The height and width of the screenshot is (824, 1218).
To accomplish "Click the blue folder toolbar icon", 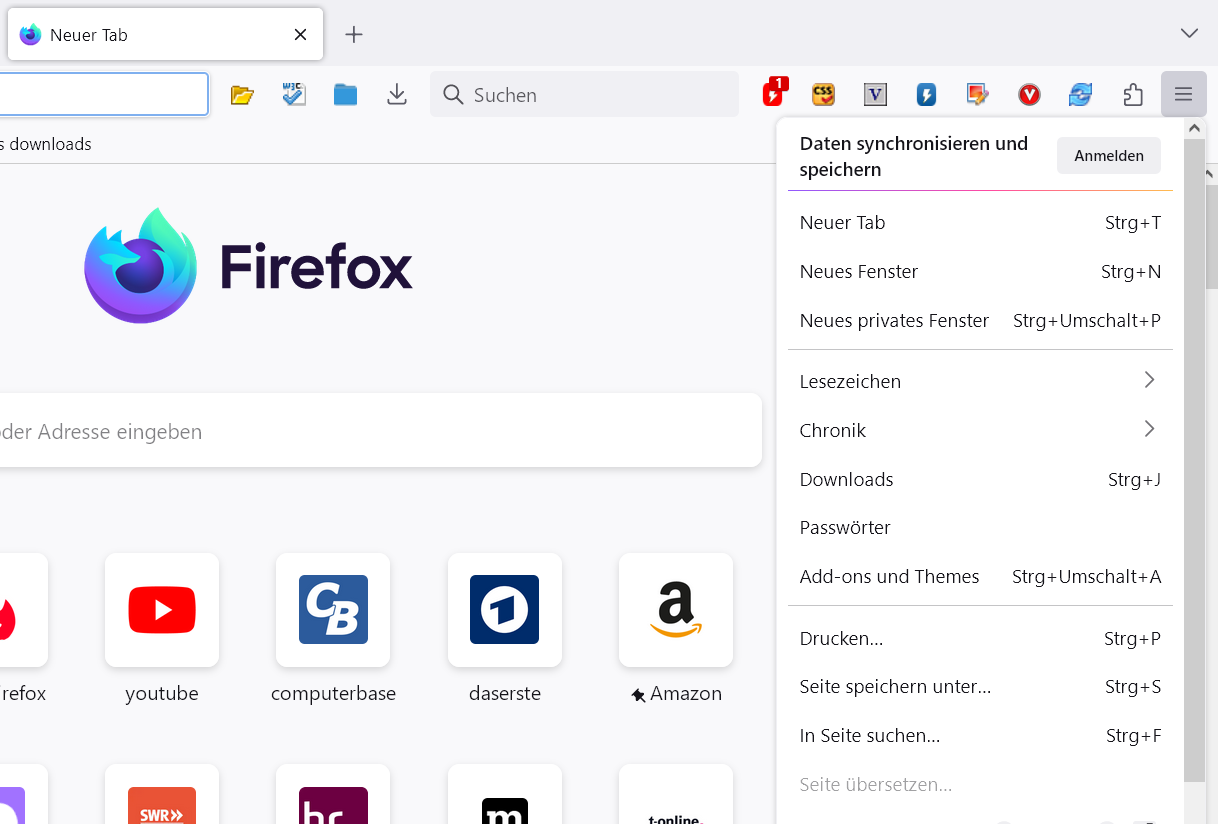I will (x=345, y=95).
